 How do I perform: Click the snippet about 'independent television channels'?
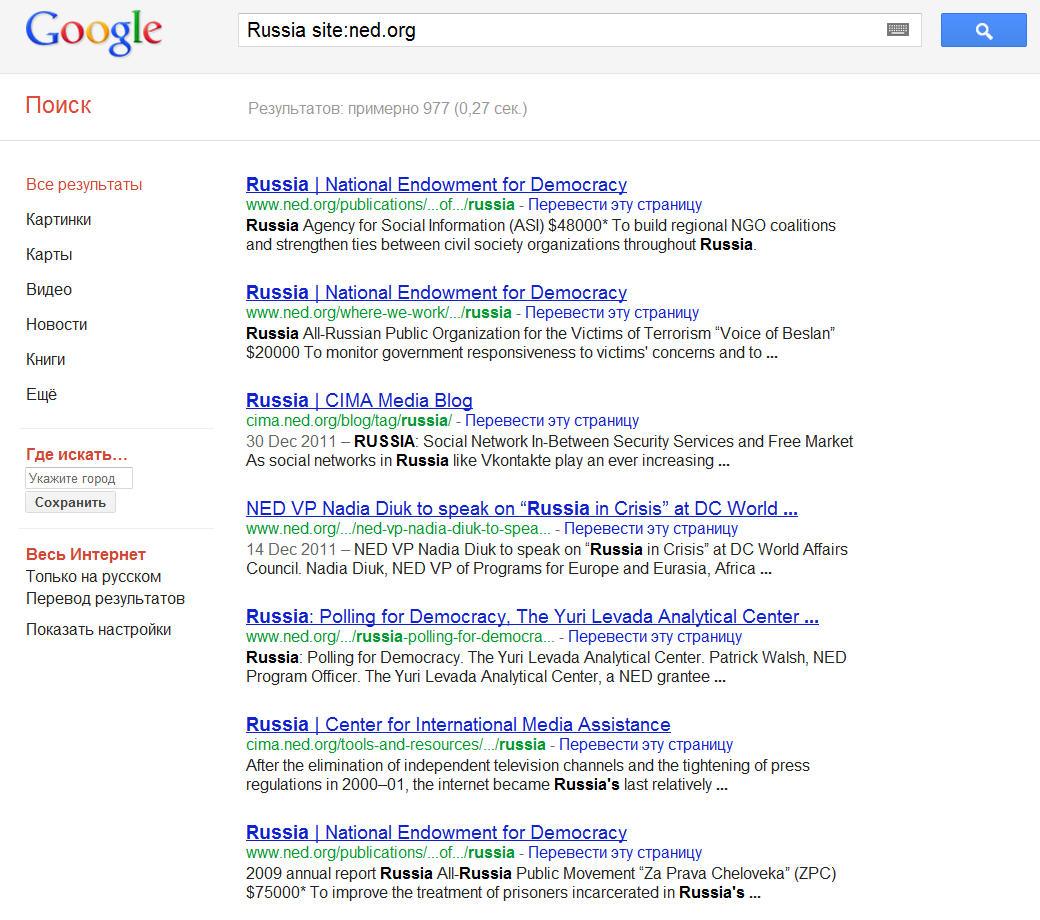[x=528, y=775]
